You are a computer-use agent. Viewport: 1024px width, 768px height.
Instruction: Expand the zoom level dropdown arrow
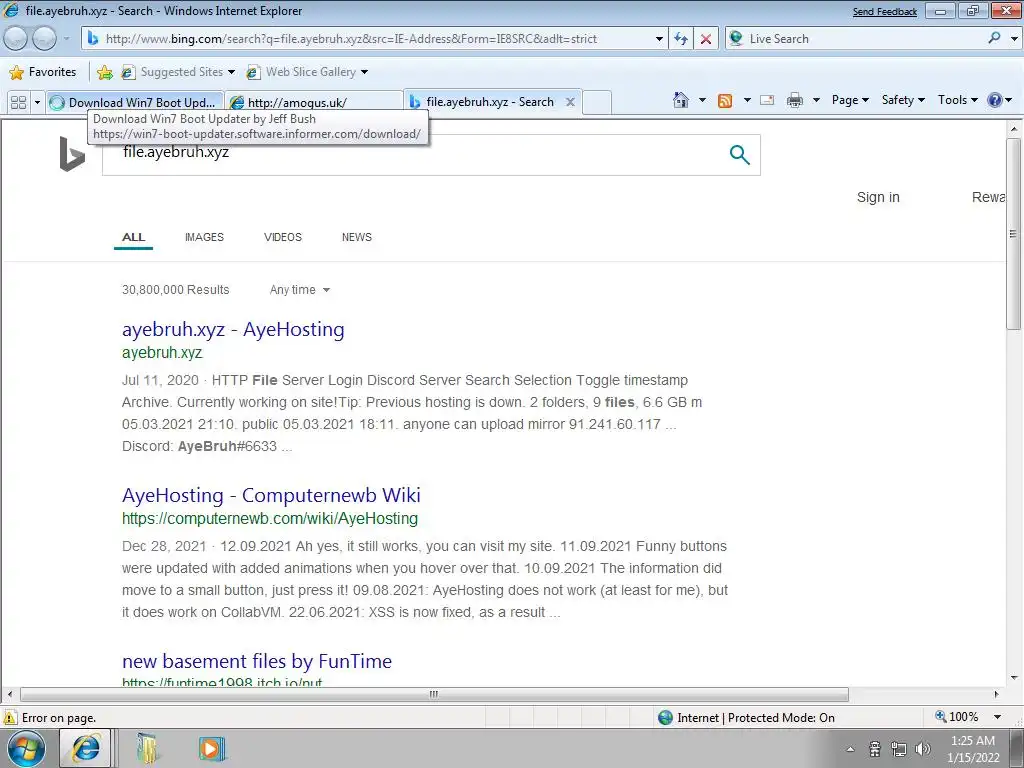tap(997, 717)
